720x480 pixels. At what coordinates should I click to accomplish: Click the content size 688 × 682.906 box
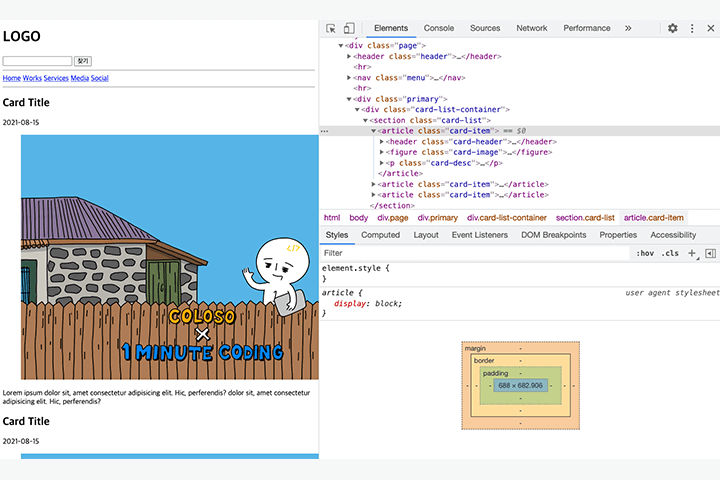coord(520,385)
